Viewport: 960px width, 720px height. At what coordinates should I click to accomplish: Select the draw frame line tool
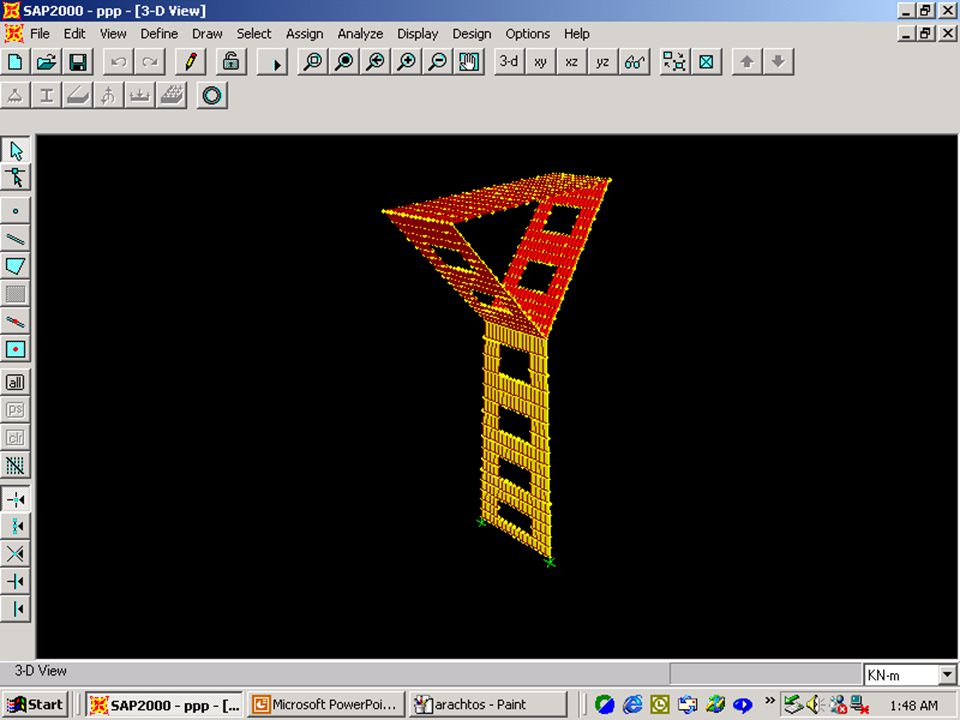(x=15, y=239)
